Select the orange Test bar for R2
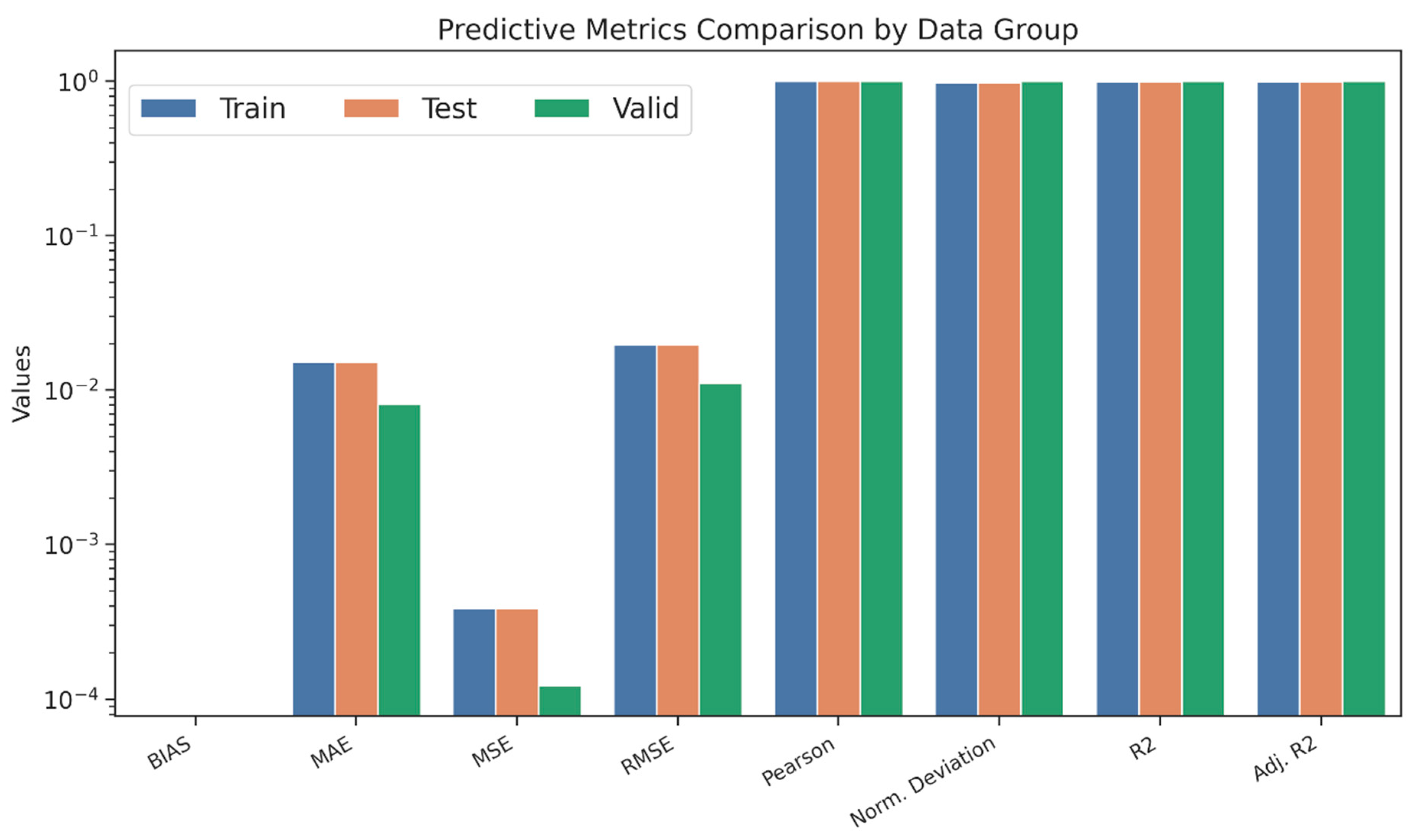This screenshot has height=840, width=1414. 1160,399
